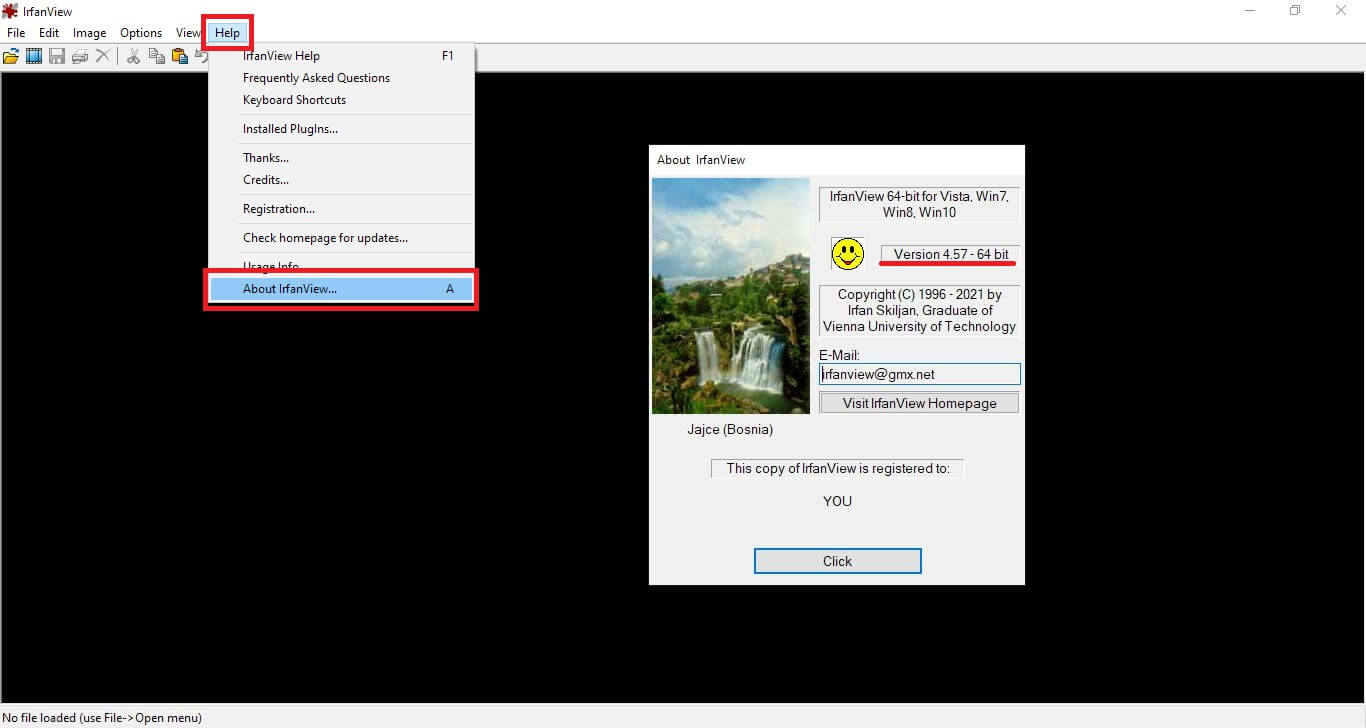Image resolution: width=1366 pixels, height=728 pixels.
Task: Minimize the IrfanView window
Action: coord(1250,11)
